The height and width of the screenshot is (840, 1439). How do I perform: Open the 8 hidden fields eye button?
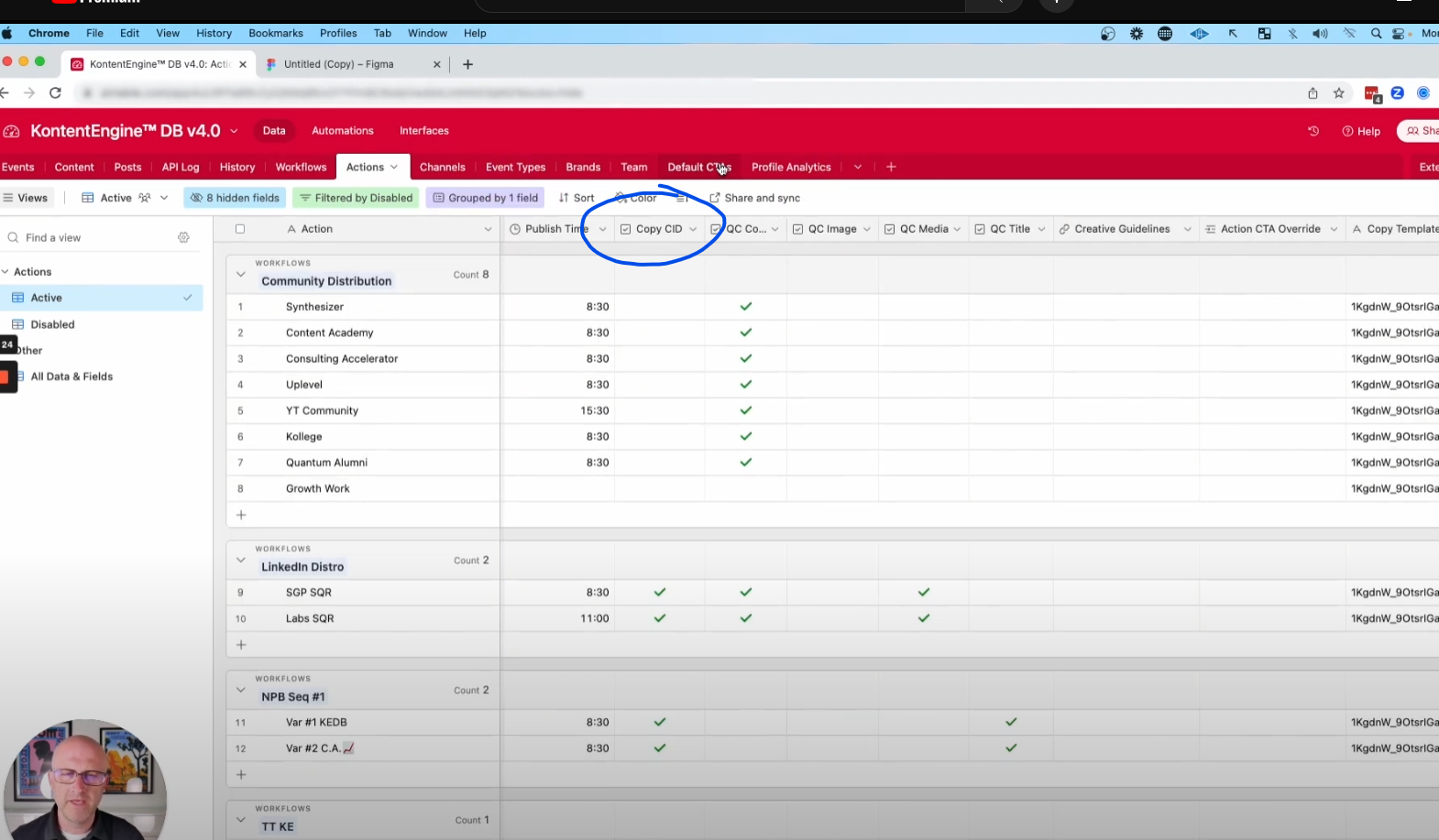236,198
